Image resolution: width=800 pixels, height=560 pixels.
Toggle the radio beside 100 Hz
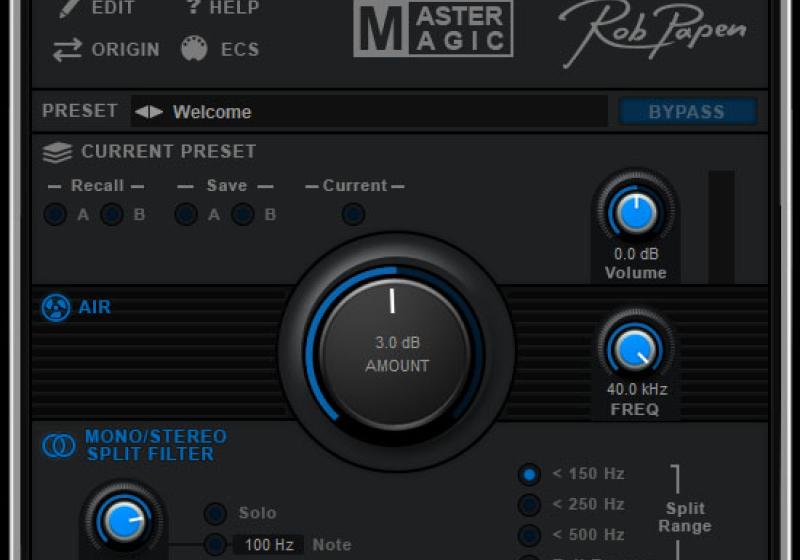tap(215, 545)
